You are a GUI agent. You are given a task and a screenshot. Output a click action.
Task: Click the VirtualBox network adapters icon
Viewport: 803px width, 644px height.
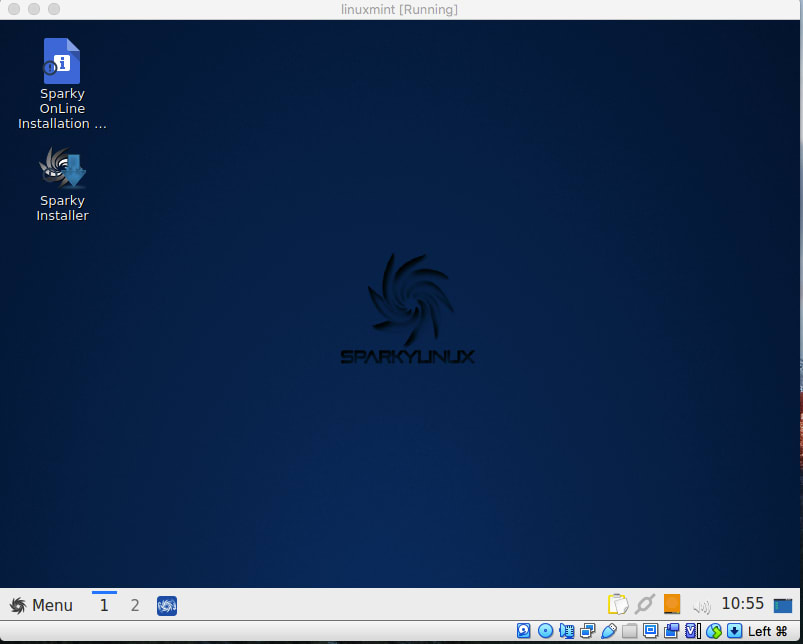587,631
